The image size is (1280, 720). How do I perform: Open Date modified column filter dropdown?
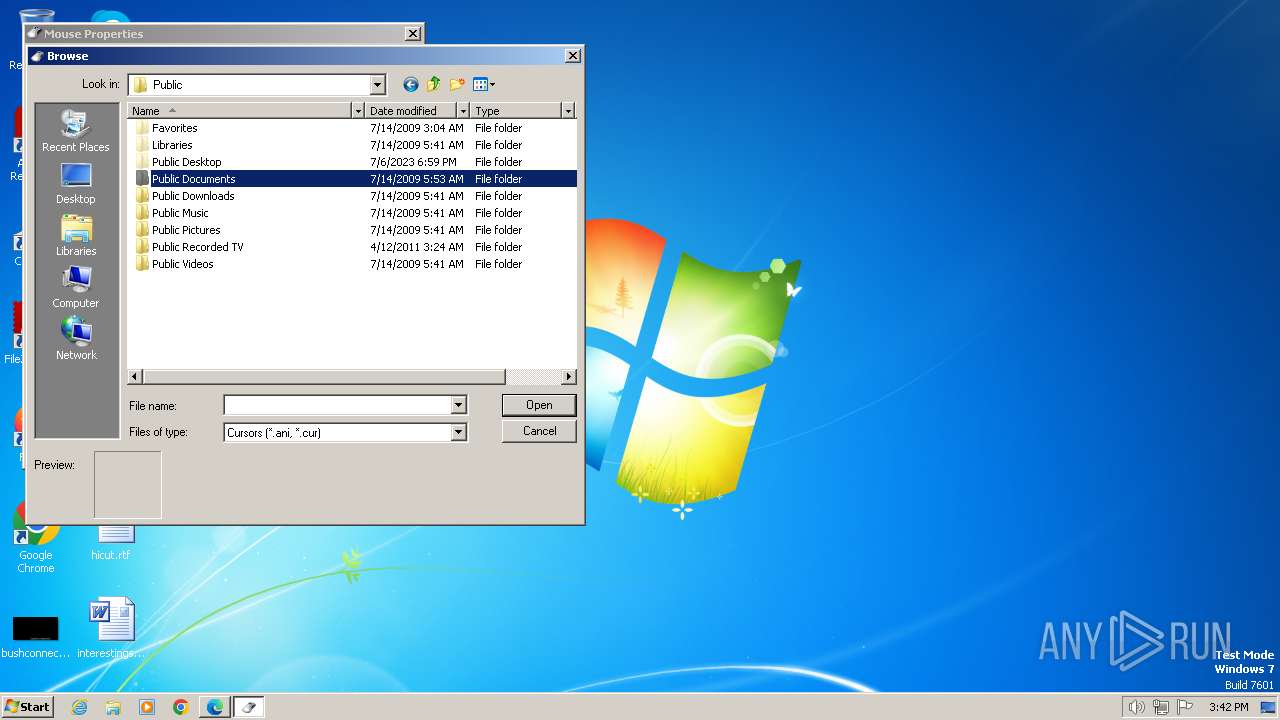click(463, 110)
